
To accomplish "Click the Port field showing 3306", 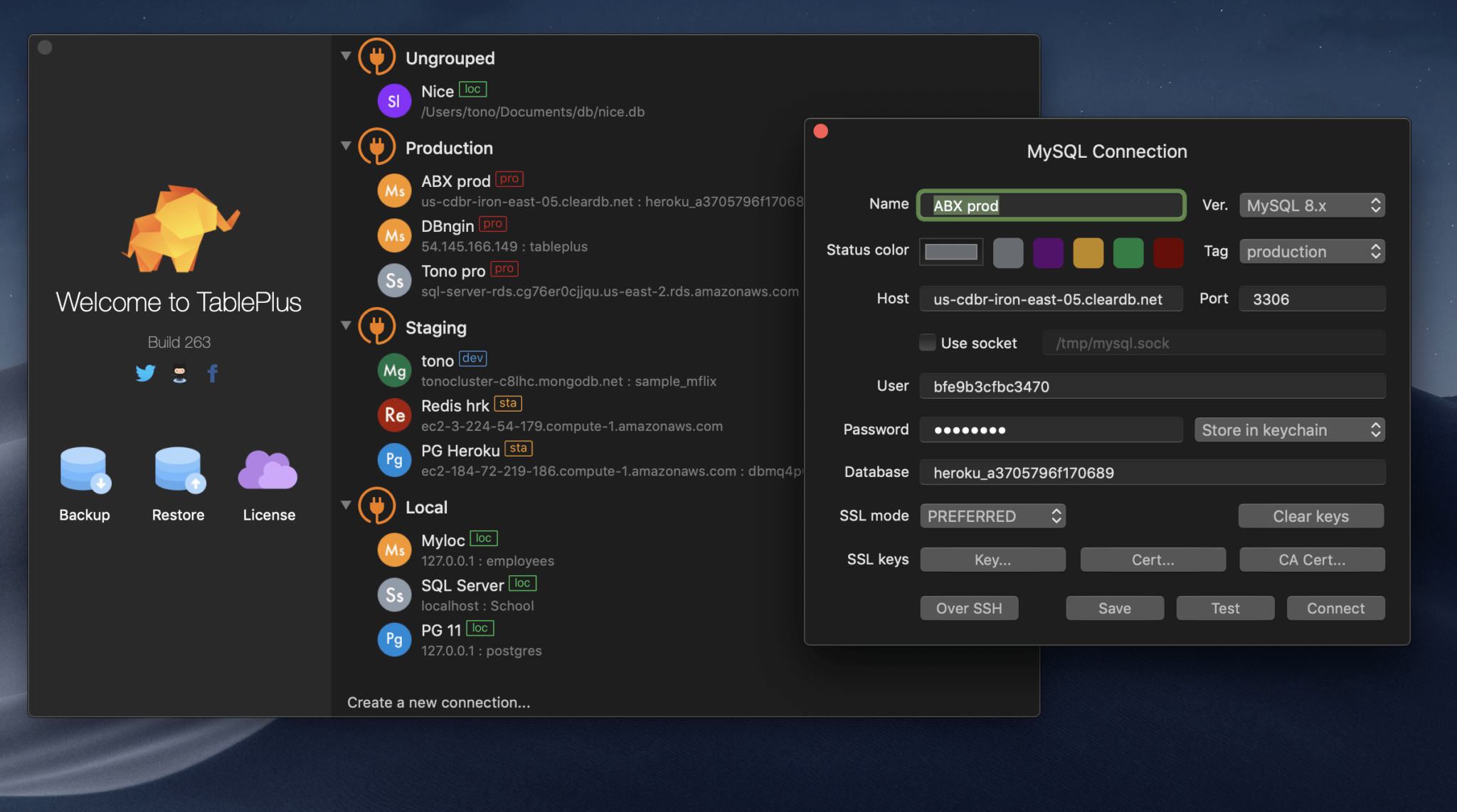I will pos(1312,299).
